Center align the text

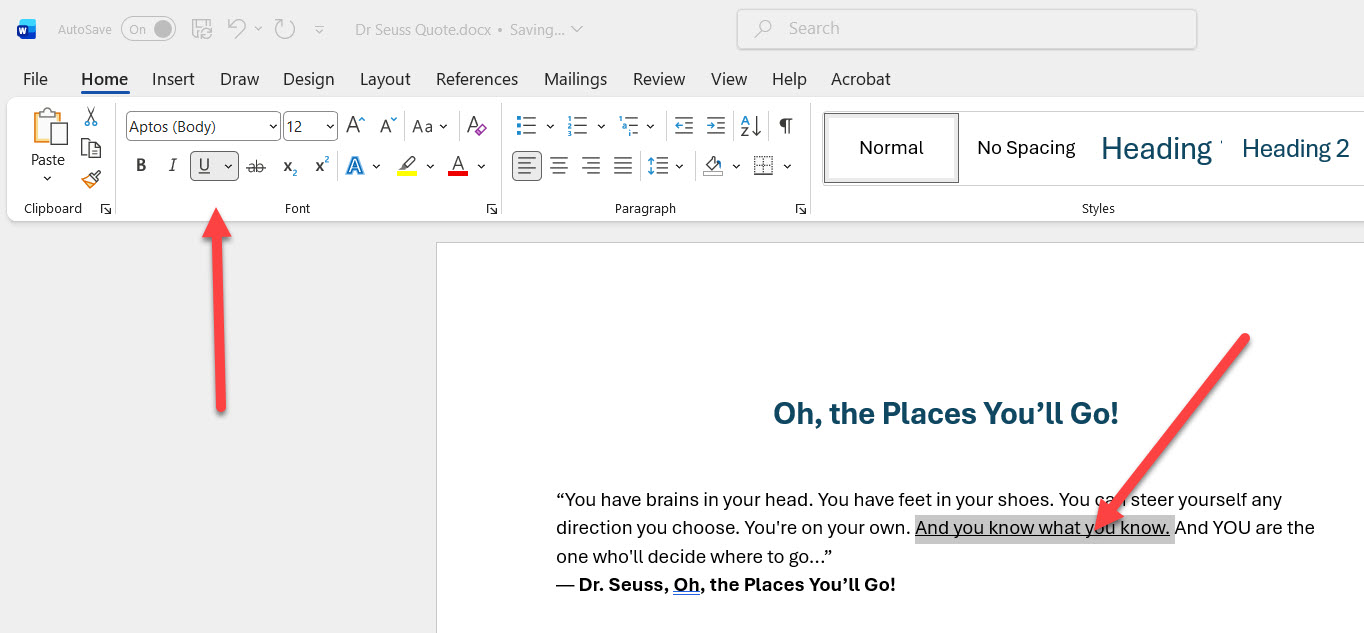coord(559,166)
